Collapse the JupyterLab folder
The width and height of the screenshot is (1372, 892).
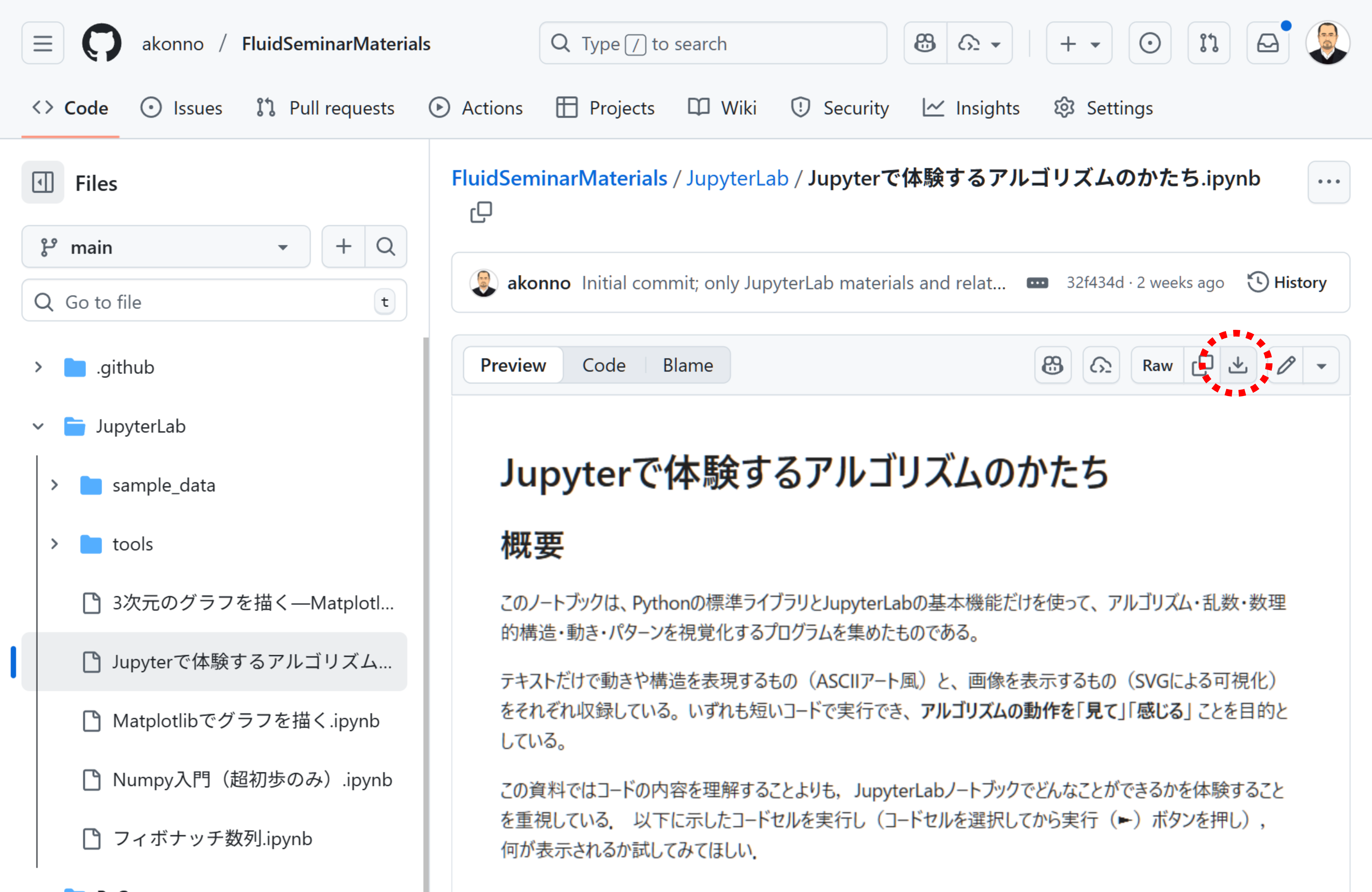38,426
